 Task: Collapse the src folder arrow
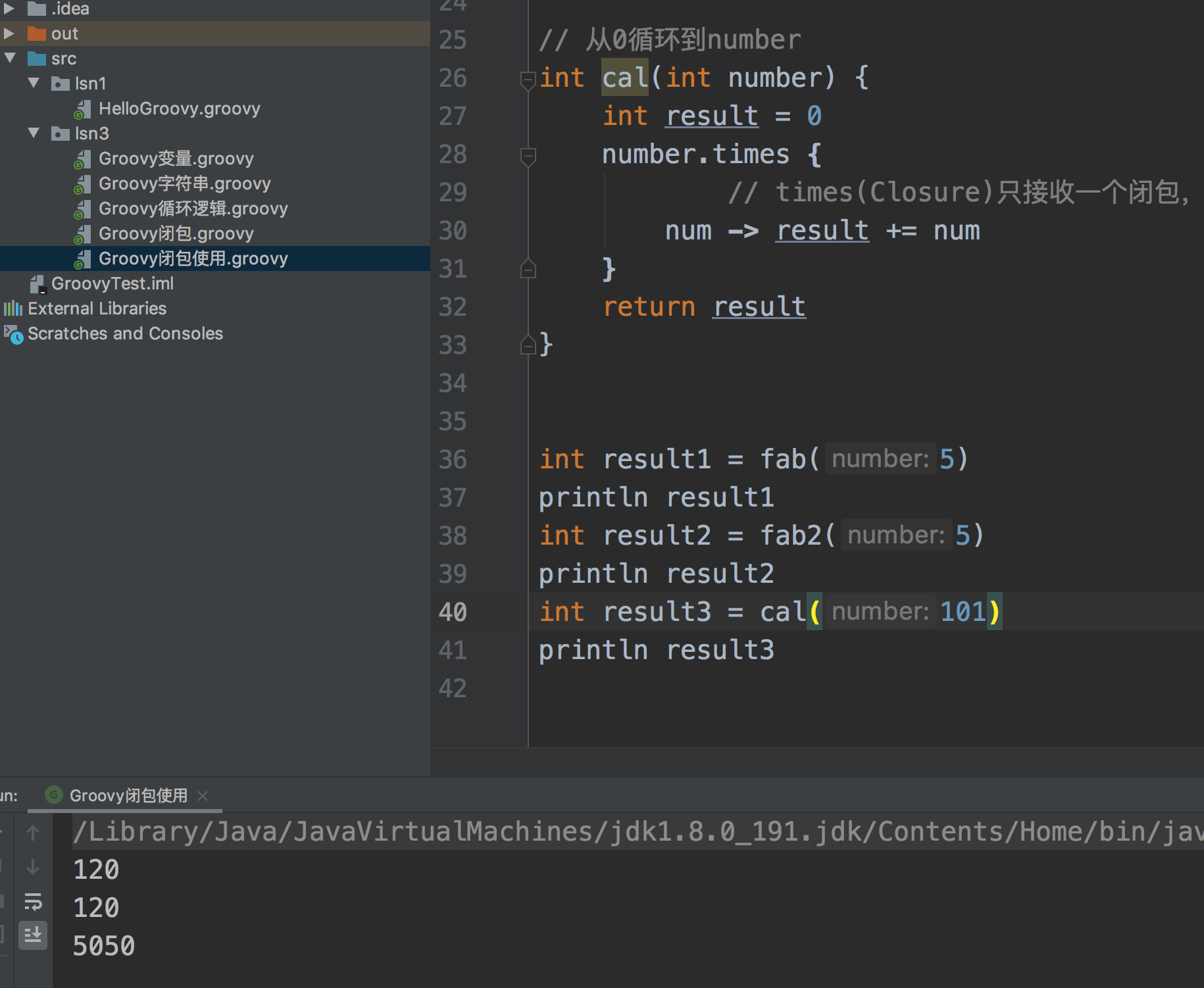pyautogui.click(x=10, y=59)
